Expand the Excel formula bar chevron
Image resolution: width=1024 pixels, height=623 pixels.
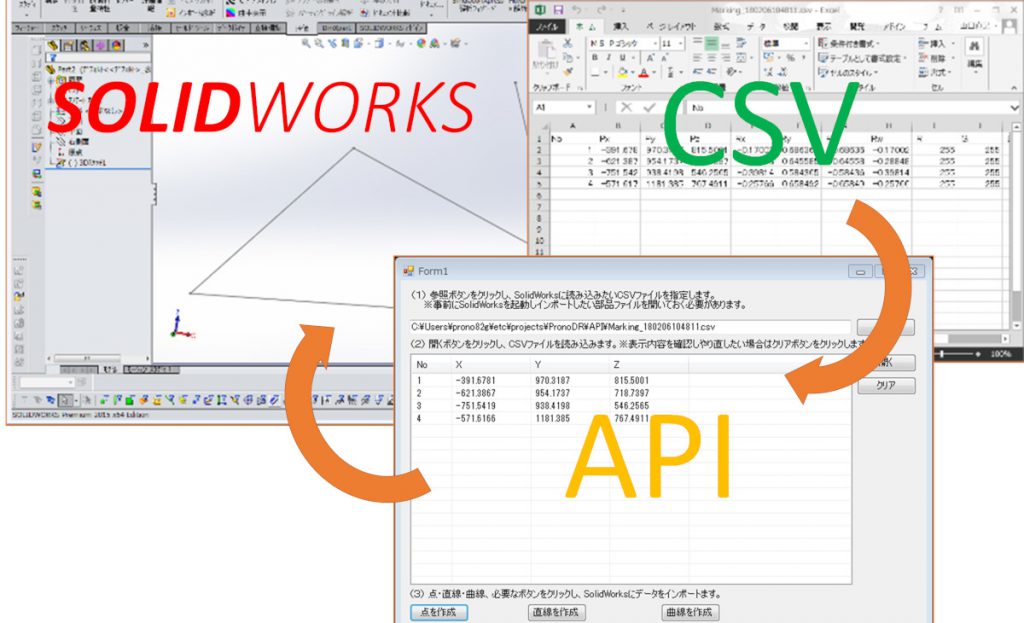point(1014,107)
